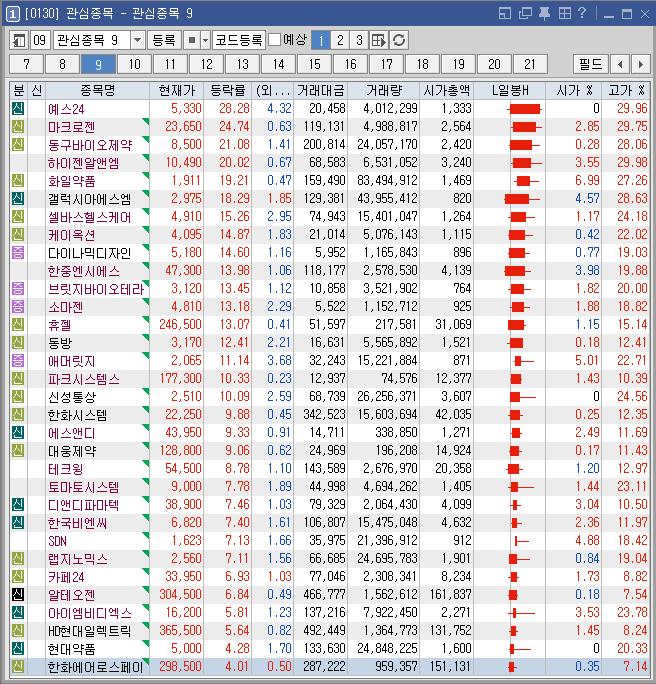This screenshot has height=684, width=656.
Task: Select the 한중엔시에스 stock name
Action: point(83,271)
